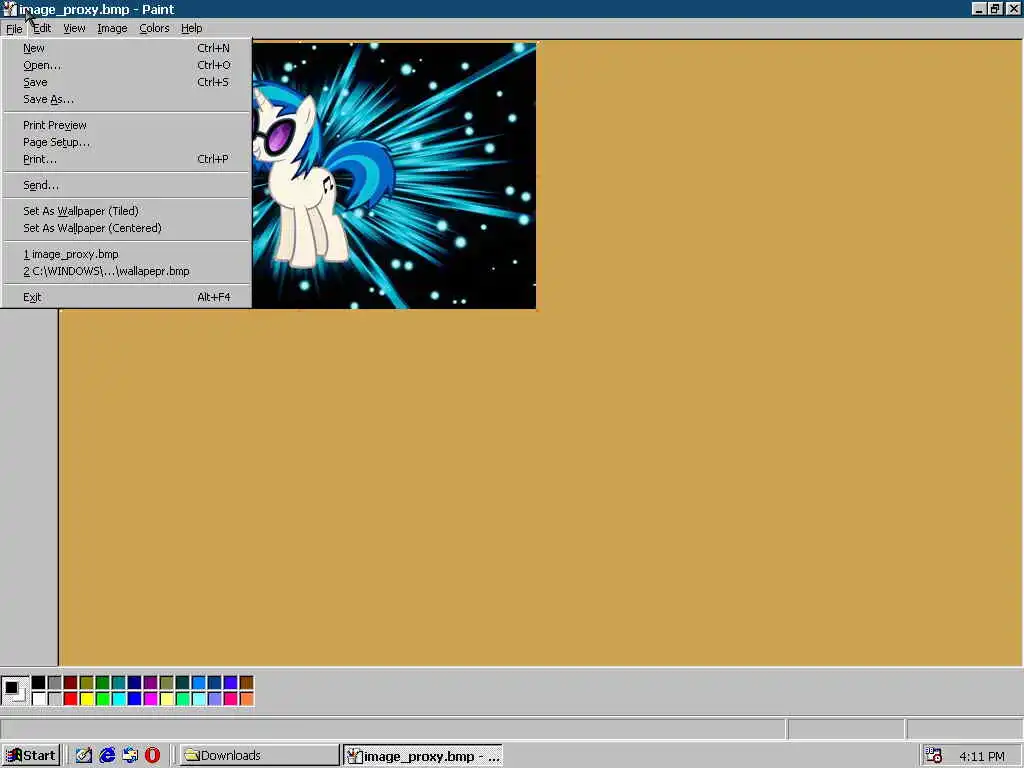Pick the white color swatch

(x=39, y=699)
